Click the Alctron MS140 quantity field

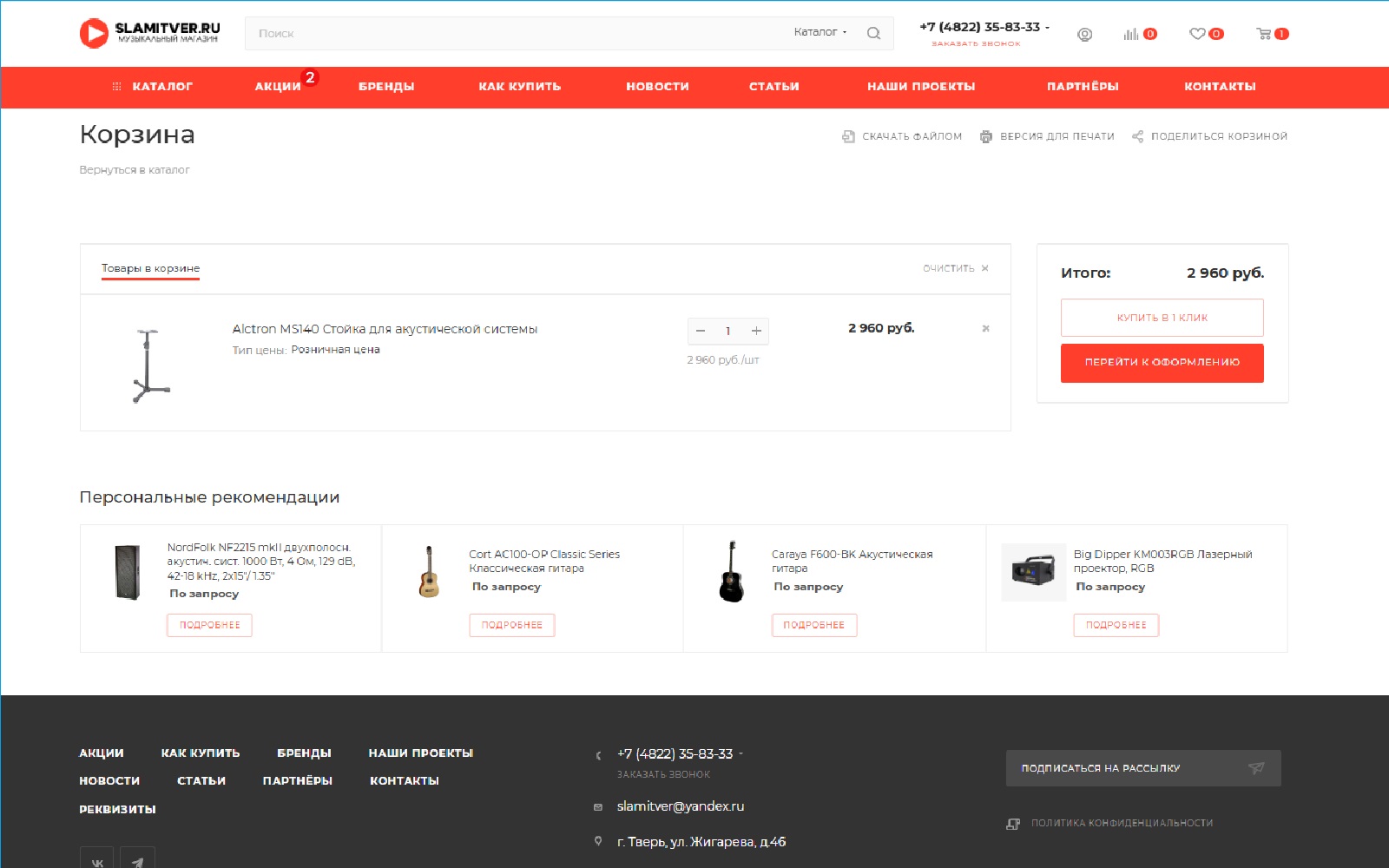pos(728,331)
